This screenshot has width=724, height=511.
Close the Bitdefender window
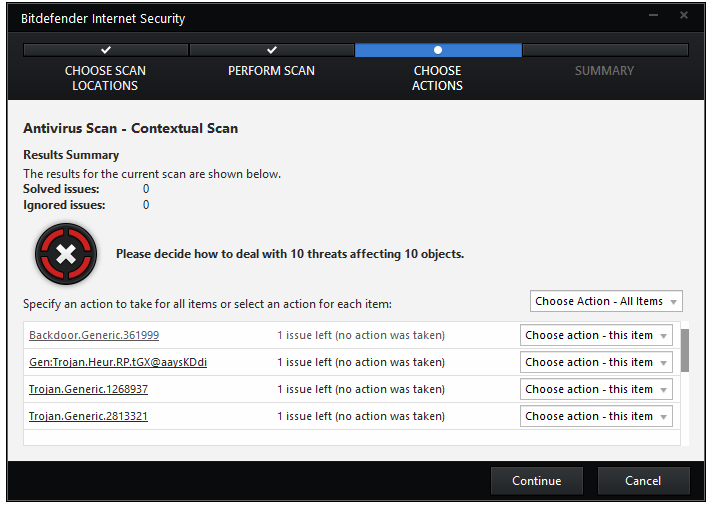[684, 17]
